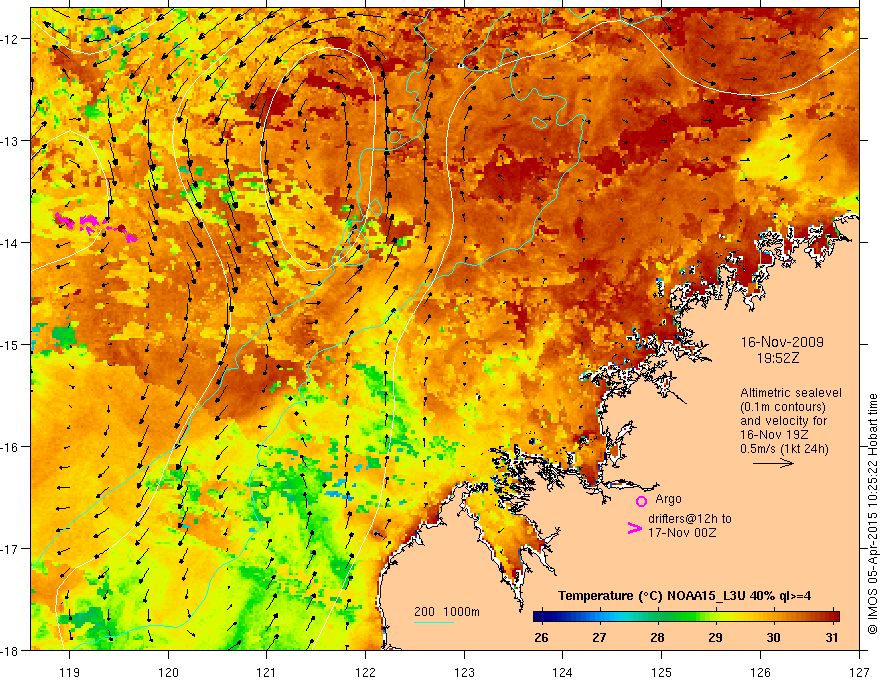Click the temperature color bar
Image resolution: width=880 pixels, height=680 pixels.
tap(686, 617)
